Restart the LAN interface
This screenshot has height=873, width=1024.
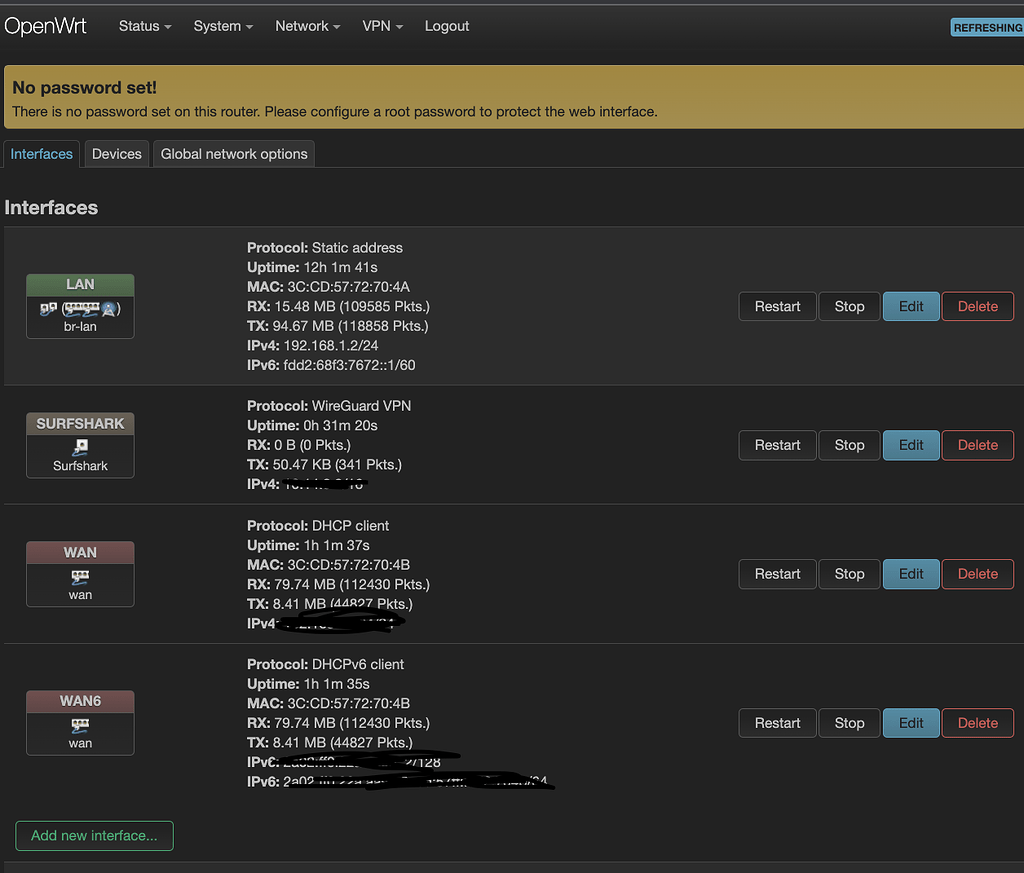point(777,306)
